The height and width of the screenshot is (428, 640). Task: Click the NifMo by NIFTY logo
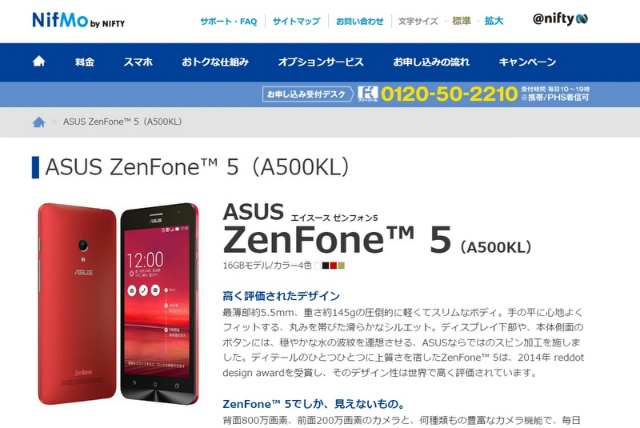[x=78, y=20]
